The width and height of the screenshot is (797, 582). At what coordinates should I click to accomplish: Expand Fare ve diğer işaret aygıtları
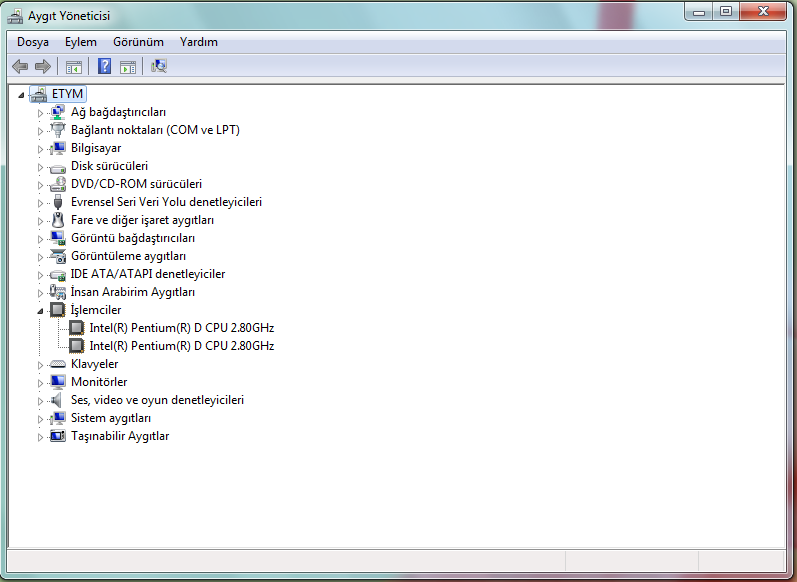(x=40, y=221)
